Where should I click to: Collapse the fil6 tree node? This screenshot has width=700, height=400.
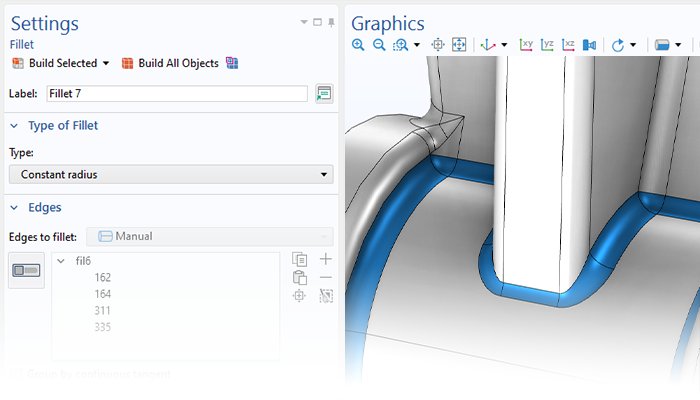[61, 261]
